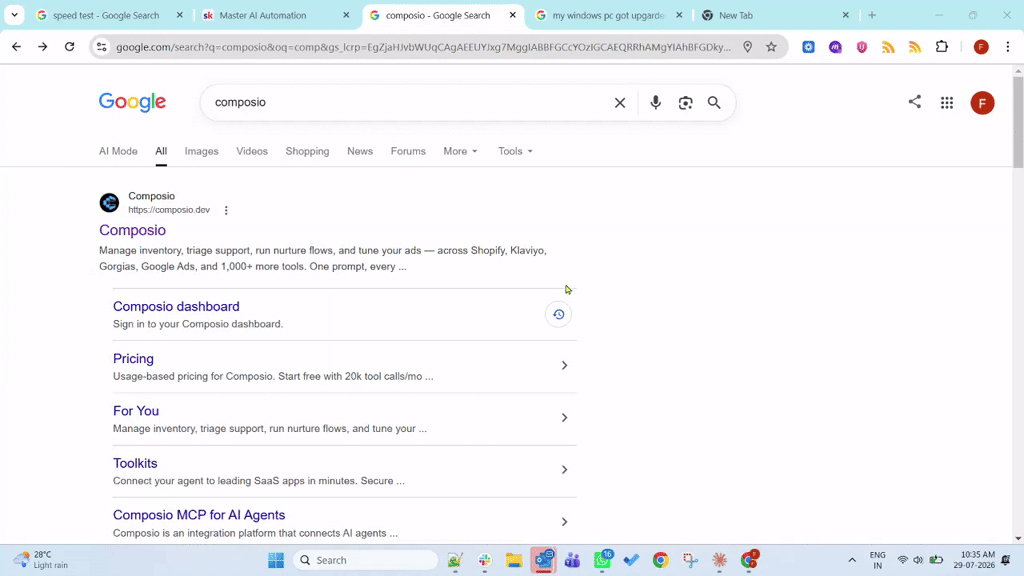Switch to the speed test tab
The image size is (1024, 576).
[106, 15]
